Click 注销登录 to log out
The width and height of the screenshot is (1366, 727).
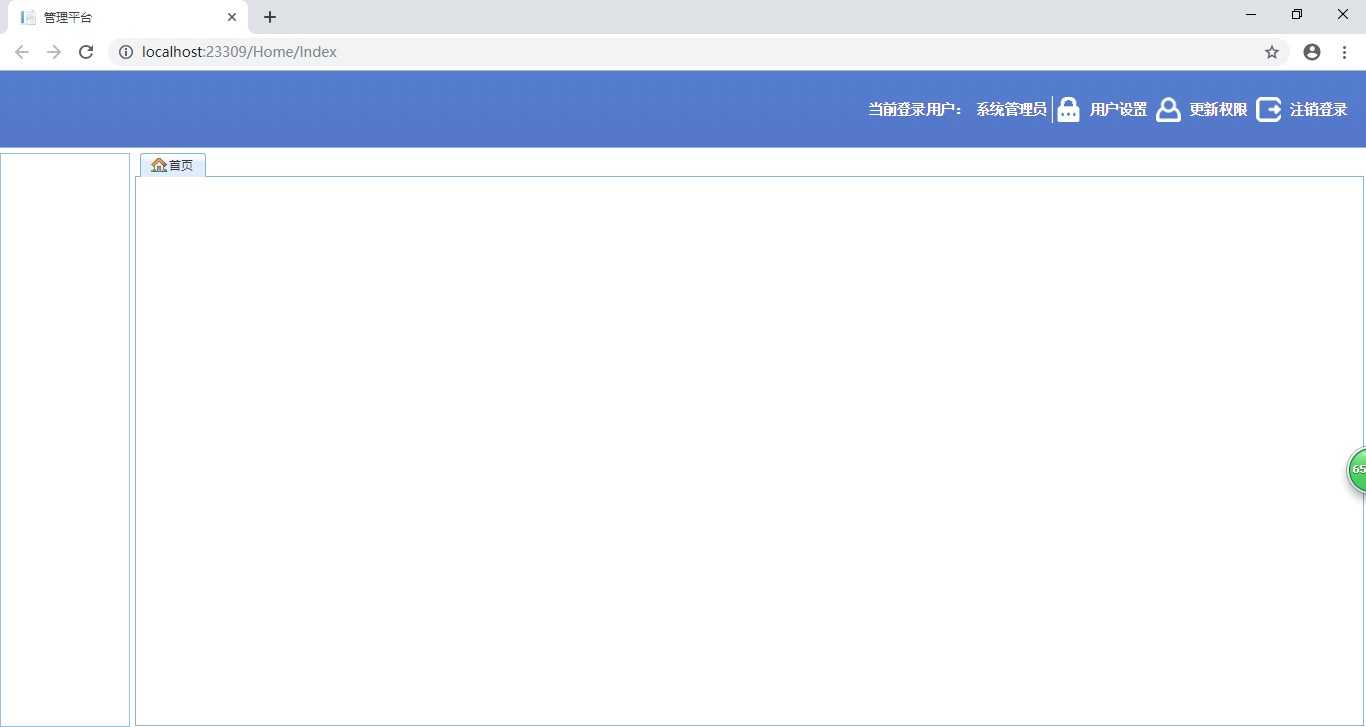click(1319, 110)
